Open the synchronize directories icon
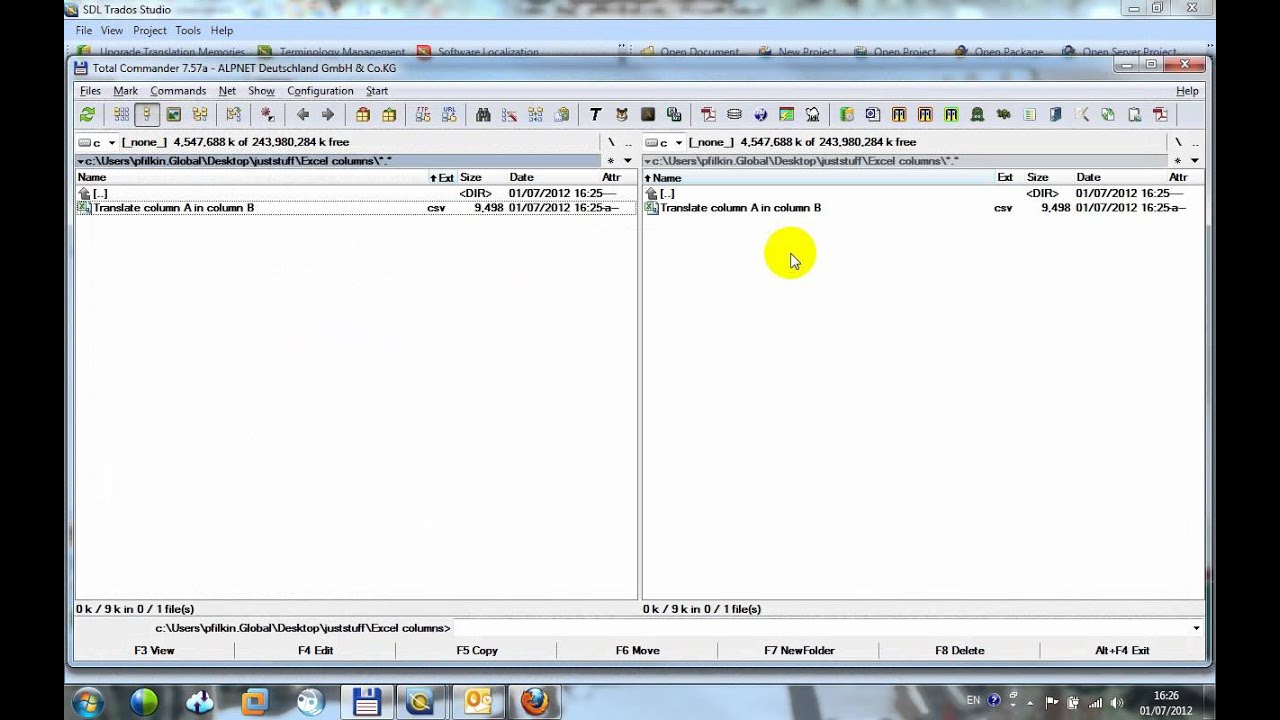 pyautogui.click(x=535, y=115)
